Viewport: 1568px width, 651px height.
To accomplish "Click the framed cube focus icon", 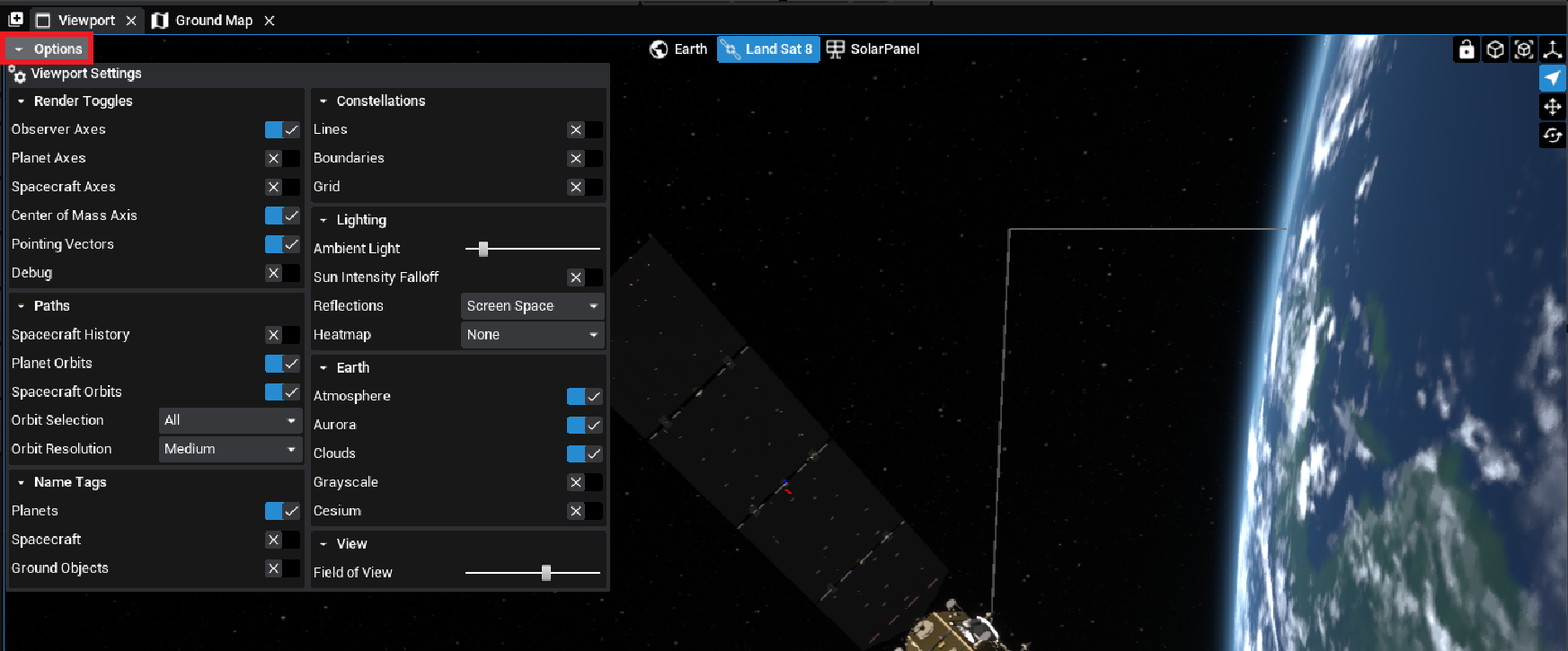I will coord(1524,49).
